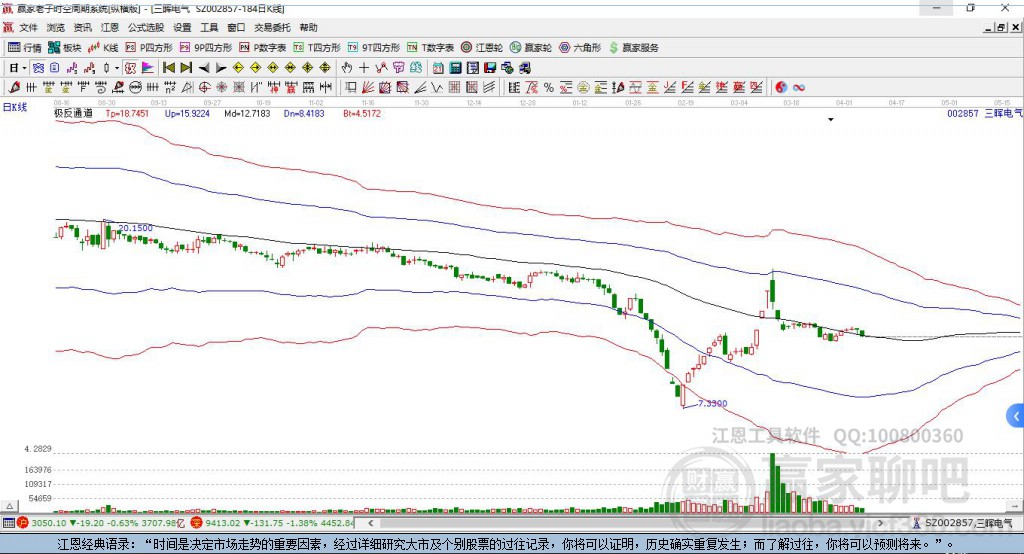The width and height of the screenshot is (1024, 554).
Task: Click the 极反通道 indicator name
Action: pos(73,113)
